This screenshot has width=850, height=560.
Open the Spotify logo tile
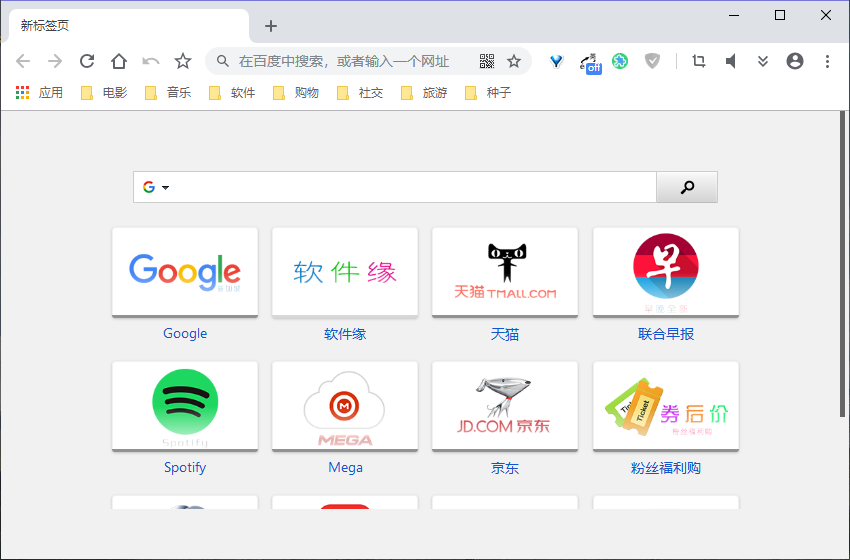point(185,405)
